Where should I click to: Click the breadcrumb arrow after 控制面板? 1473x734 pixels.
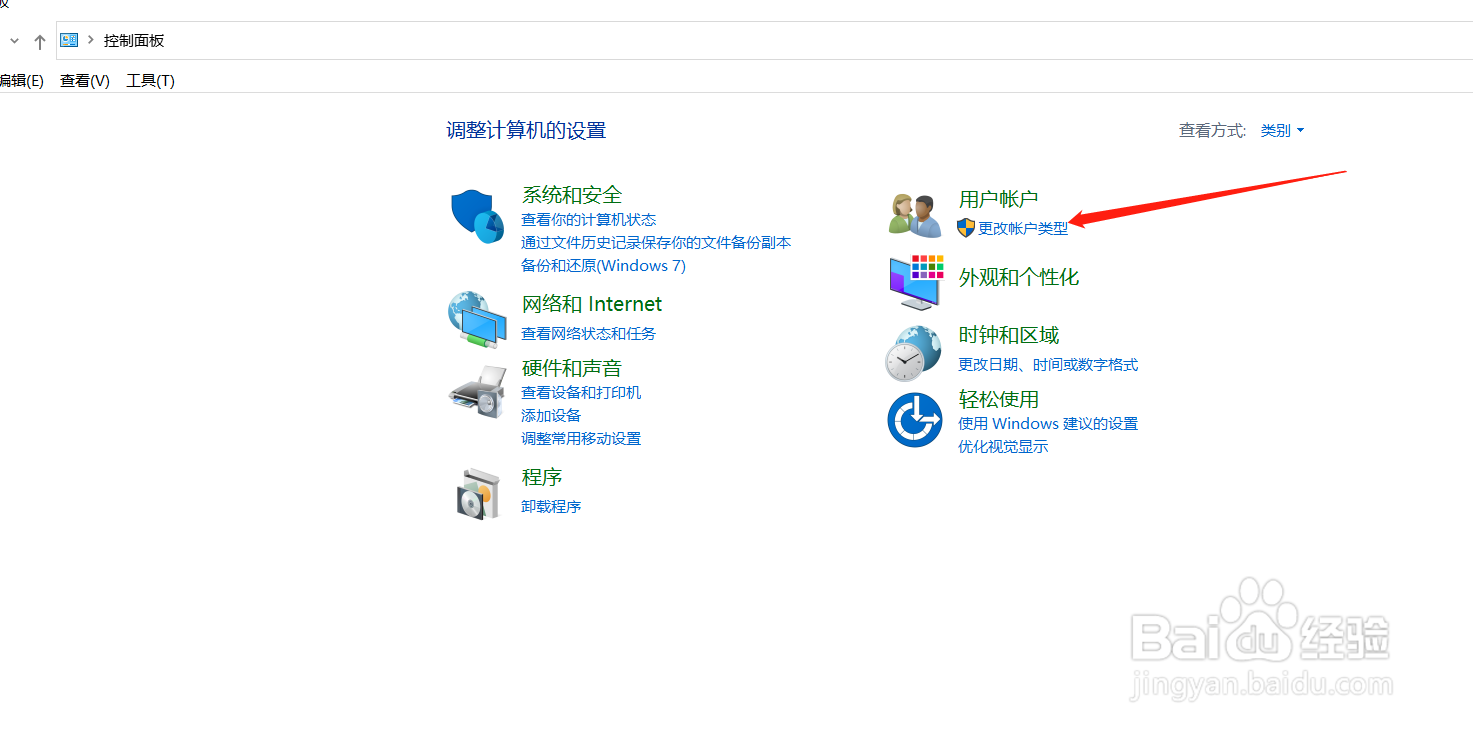89,41
